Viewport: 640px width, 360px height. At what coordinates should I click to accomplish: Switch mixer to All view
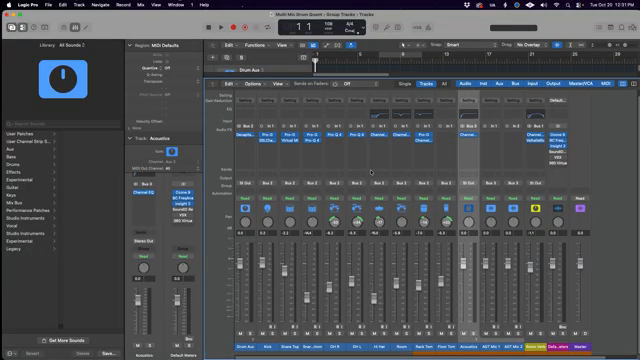coord(444,84)
